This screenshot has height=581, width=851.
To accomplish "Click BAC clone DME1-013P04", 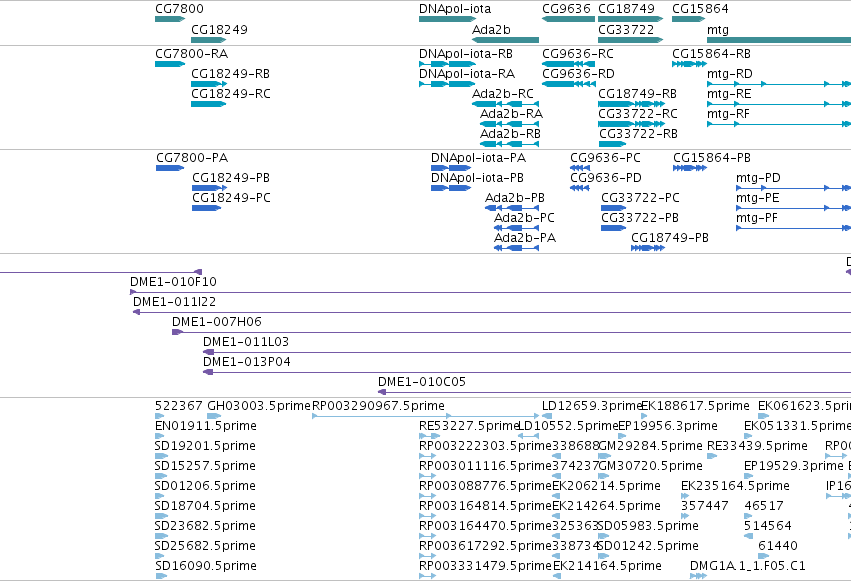I will 246,362.
